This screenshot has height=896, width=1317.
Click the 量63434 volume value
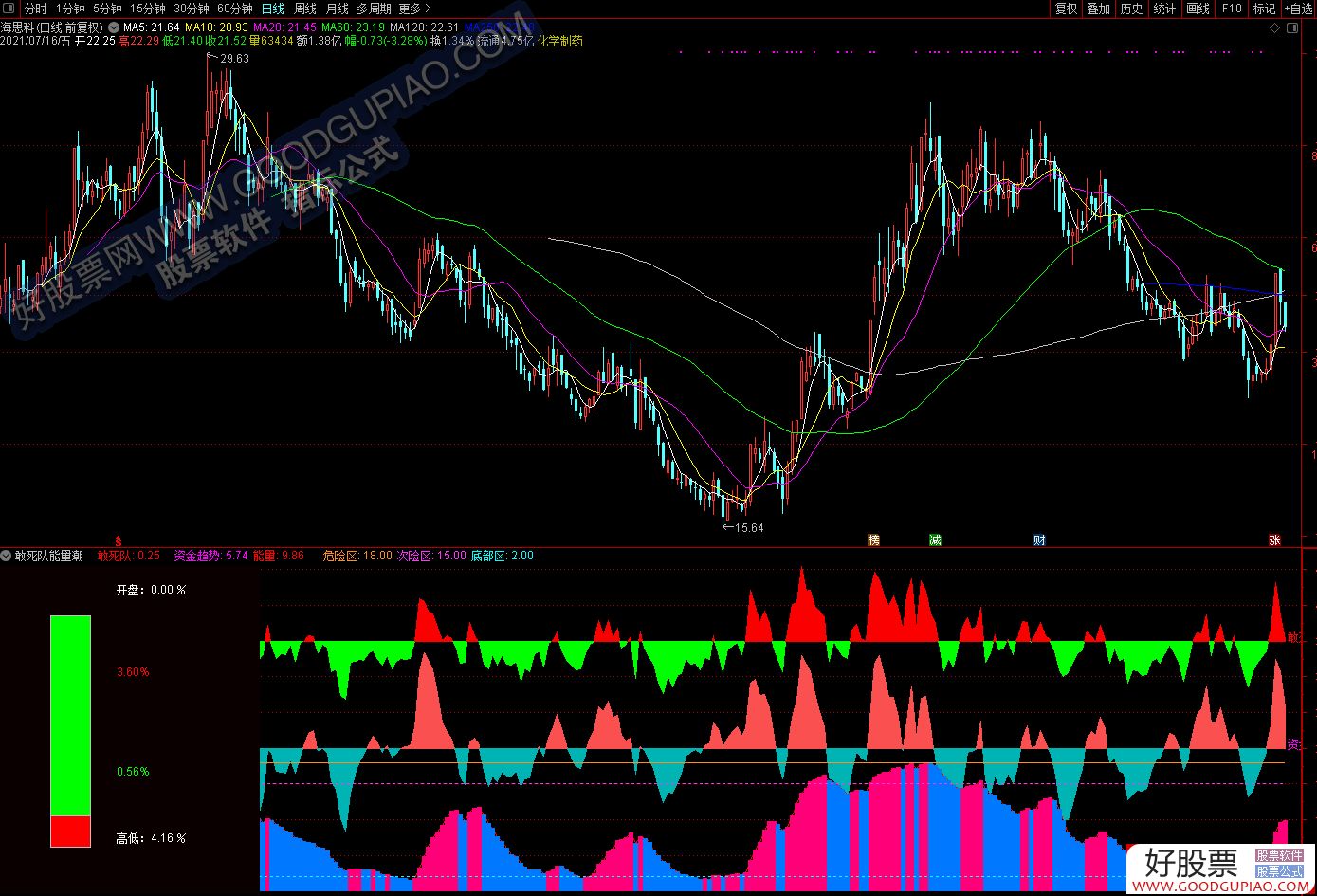(271, 41)
